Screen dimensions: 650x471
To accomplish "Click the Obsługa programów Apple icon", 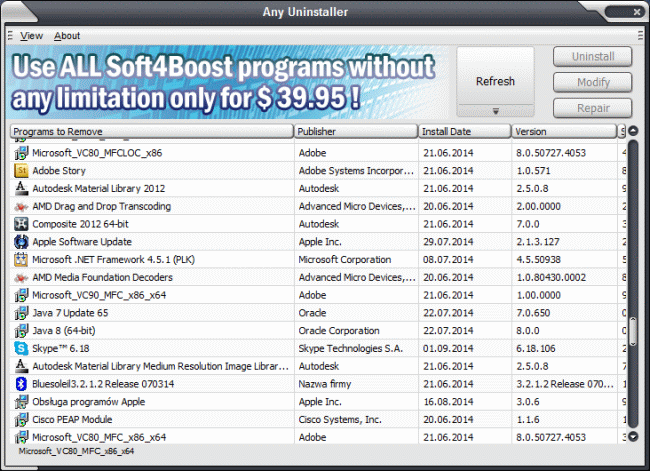I will click(x=21, y=402).
